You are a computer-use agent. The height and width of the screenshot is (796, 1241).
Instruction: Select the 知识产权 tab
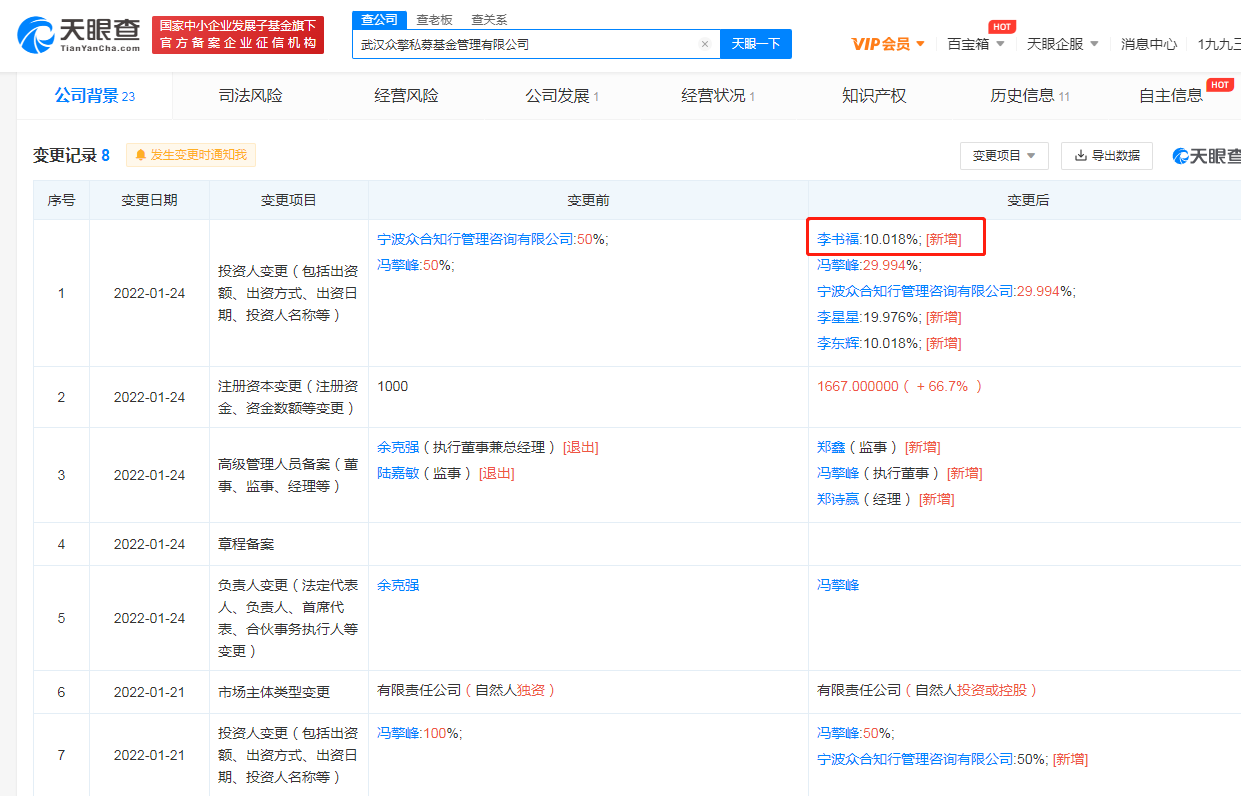click(x=874, y=96)
